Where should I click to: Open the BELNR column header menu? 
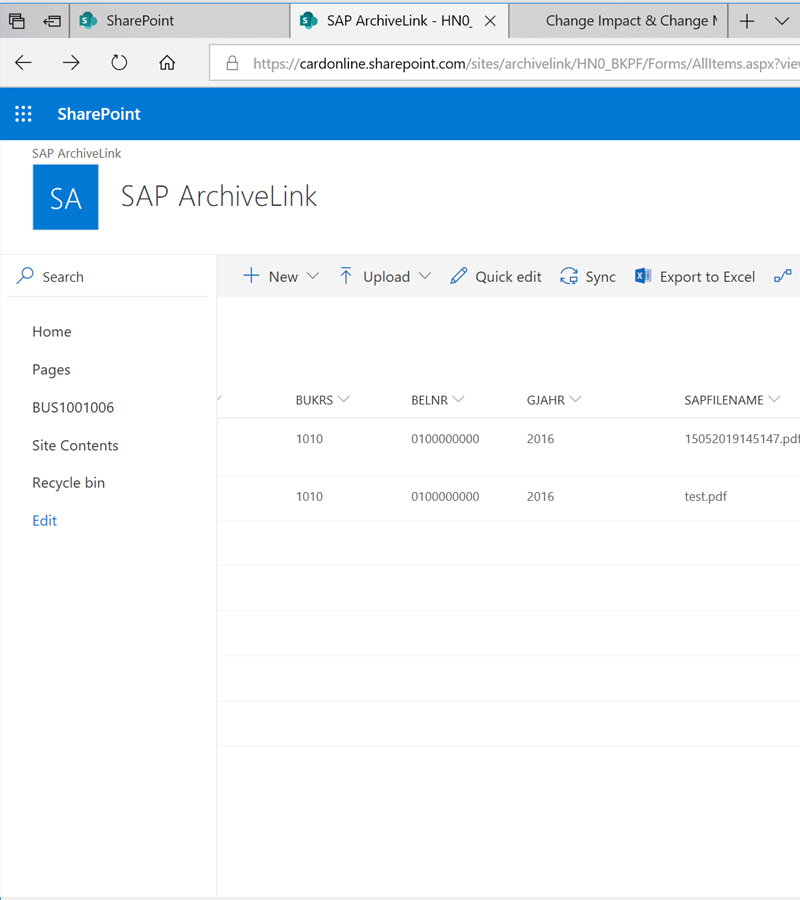438,400
